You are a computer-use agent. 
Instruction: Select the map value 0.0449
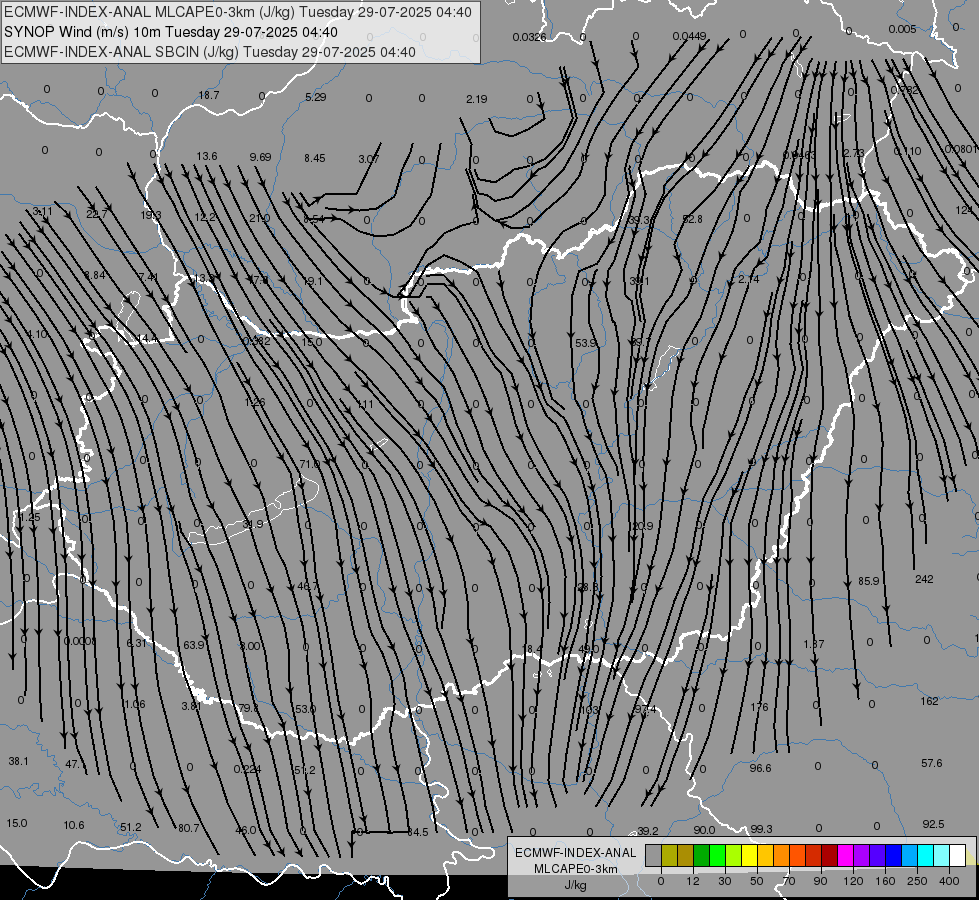tap(689, 36)
